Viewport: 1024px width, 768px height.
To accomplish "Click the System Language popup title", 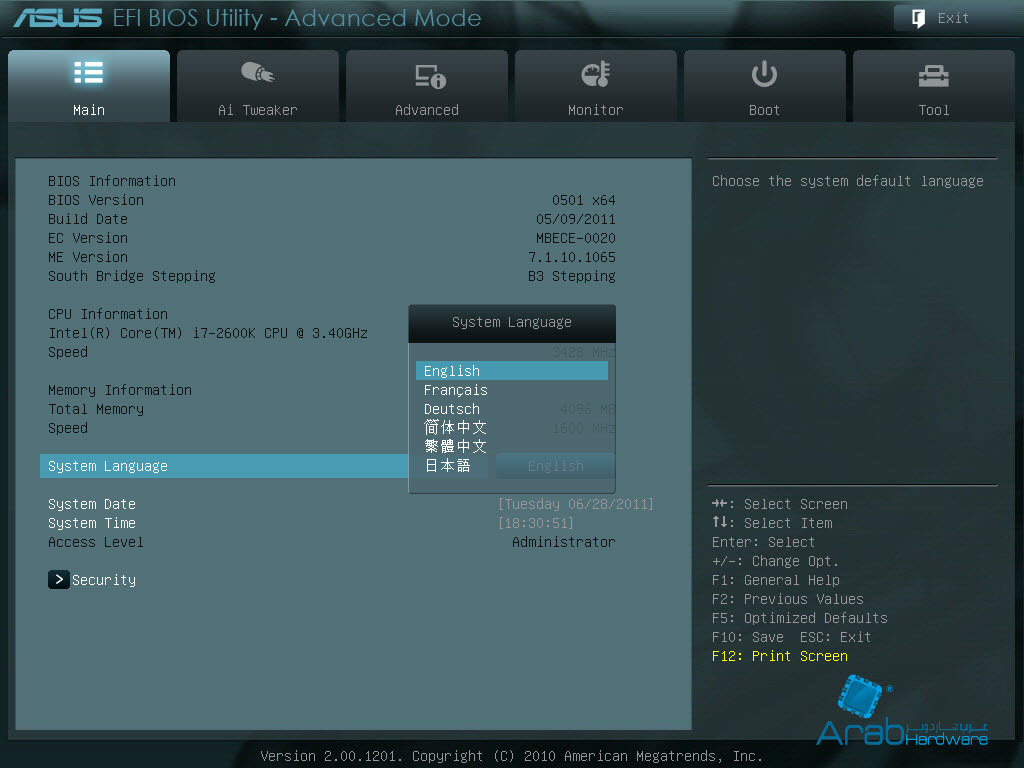I will coord(512,322).
